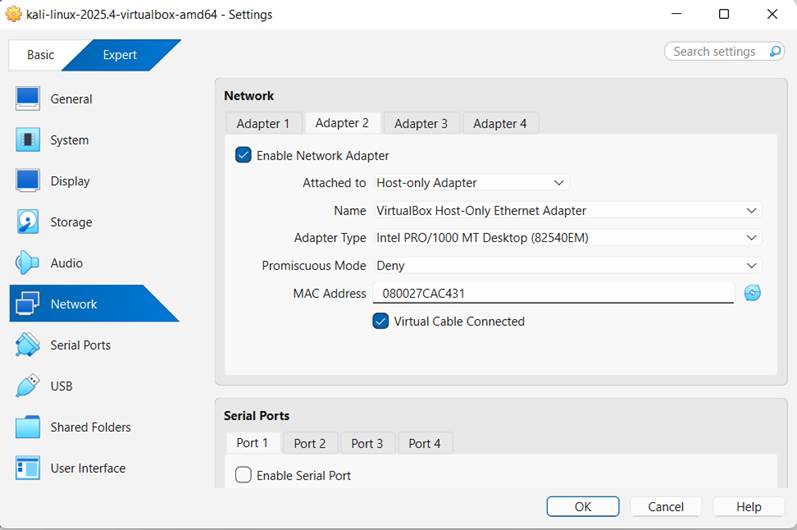The image size is (797, 530).
Task: Open General settings via monitor icon
Action: pyautogui.click(x=28, y=99)
